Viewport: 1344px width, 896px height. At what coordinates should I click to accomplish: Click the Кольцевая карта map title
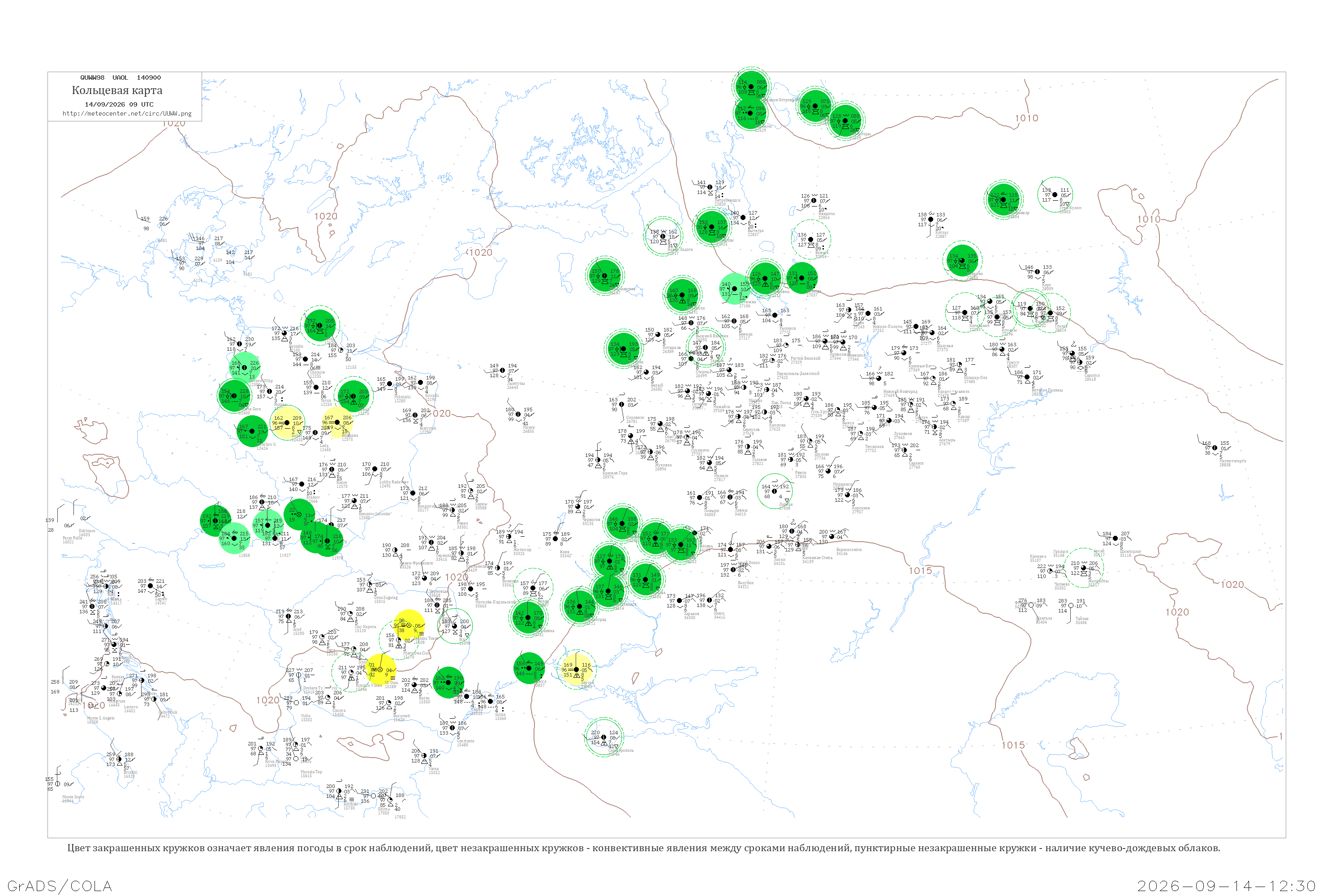117,90
